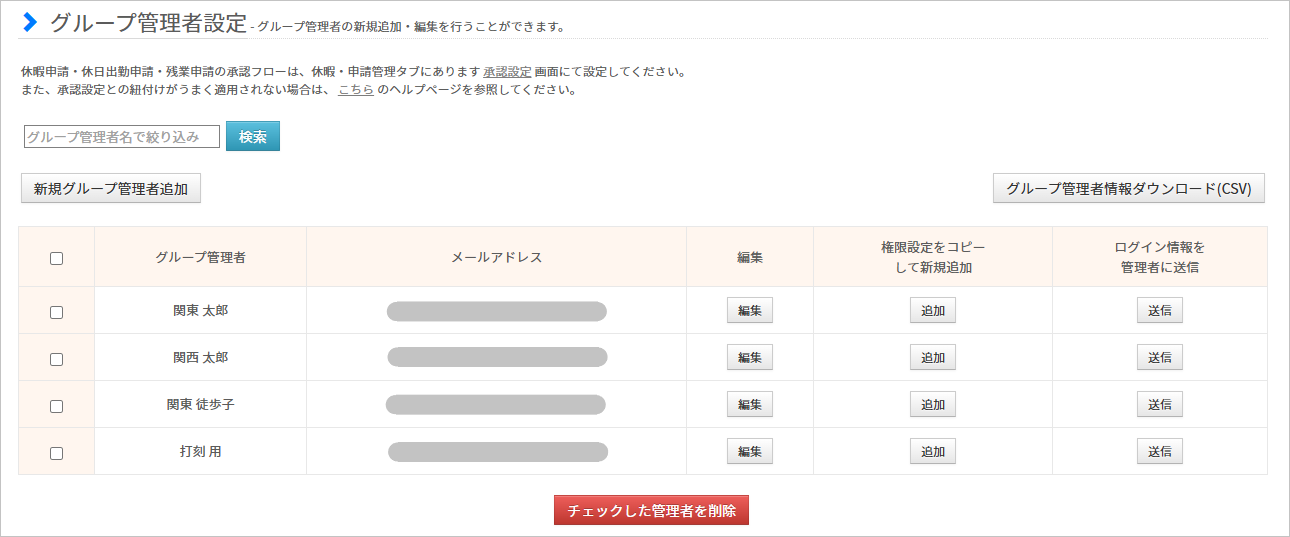Viewport: 1290px width, 537px height.
Task: Click 編集 in the 打刻 用 row
Action: [x=750, y=452]
